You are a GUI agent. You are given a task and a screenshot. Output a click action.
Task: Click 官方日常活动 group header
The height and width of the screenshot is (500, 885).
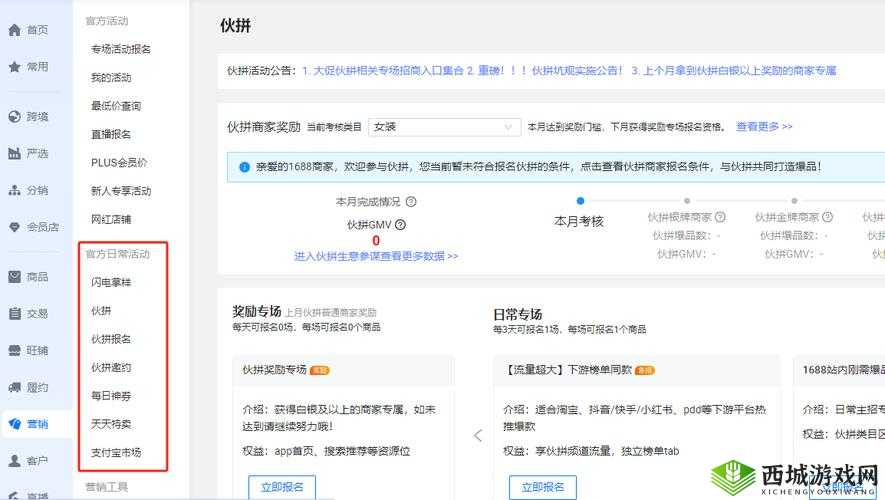tap(117, 254)
